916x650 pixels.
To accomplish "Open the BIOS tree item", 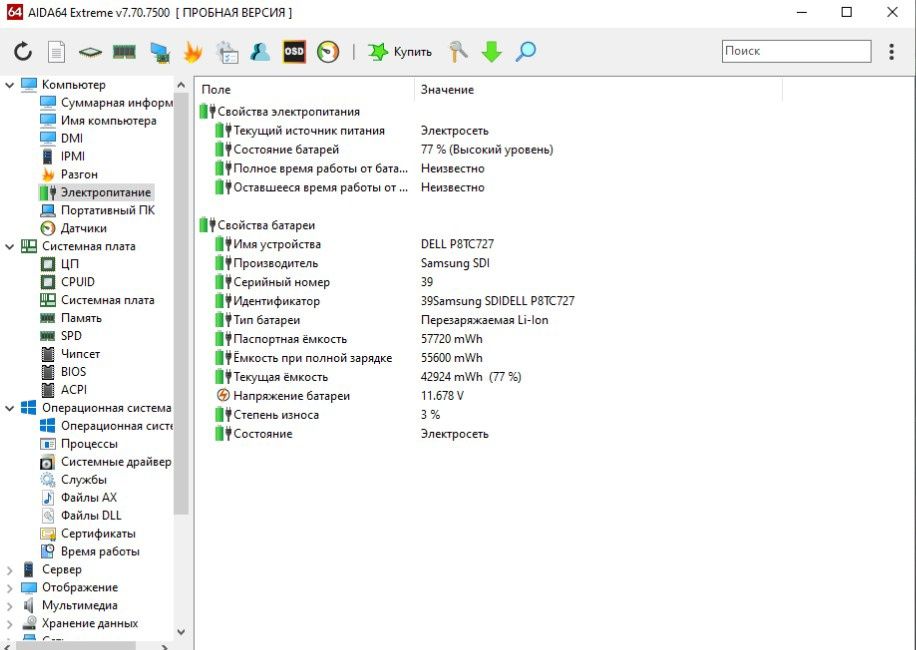I will [63, 372].
